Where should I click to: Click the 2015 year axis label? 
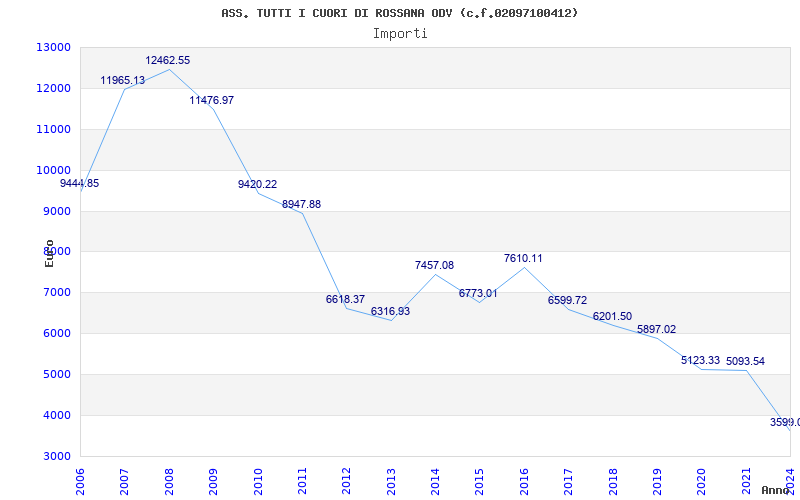click(x=480, y=481)
